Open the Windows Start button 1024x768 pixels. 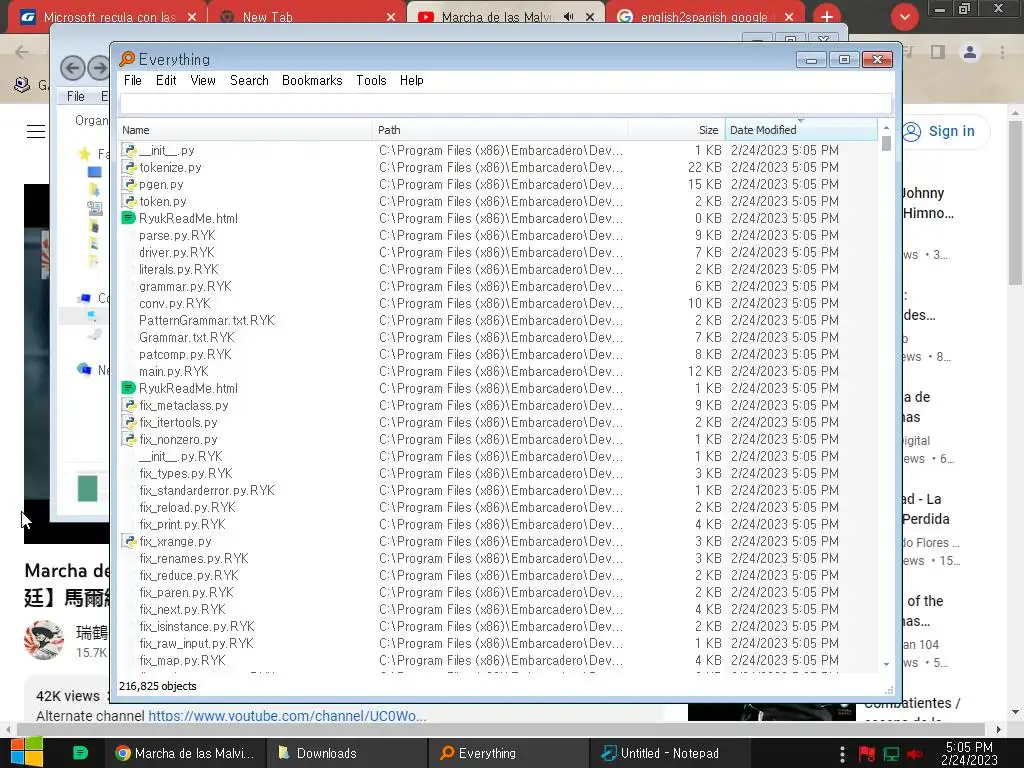pyautogui.click(x=26, y=753)
